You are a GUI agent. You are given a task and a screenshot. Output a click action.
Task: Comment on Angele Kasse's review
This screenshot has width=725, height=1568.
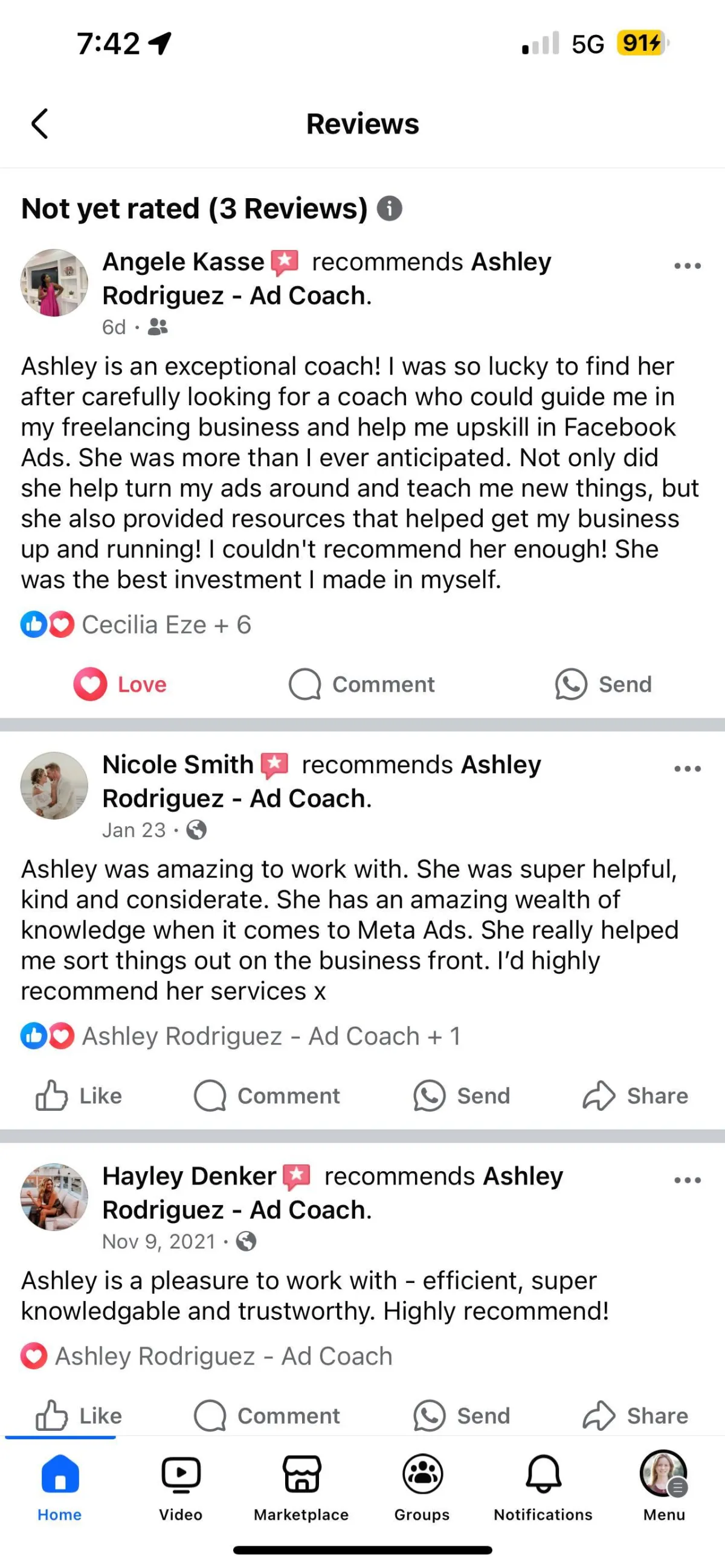[x=361, y=684]
